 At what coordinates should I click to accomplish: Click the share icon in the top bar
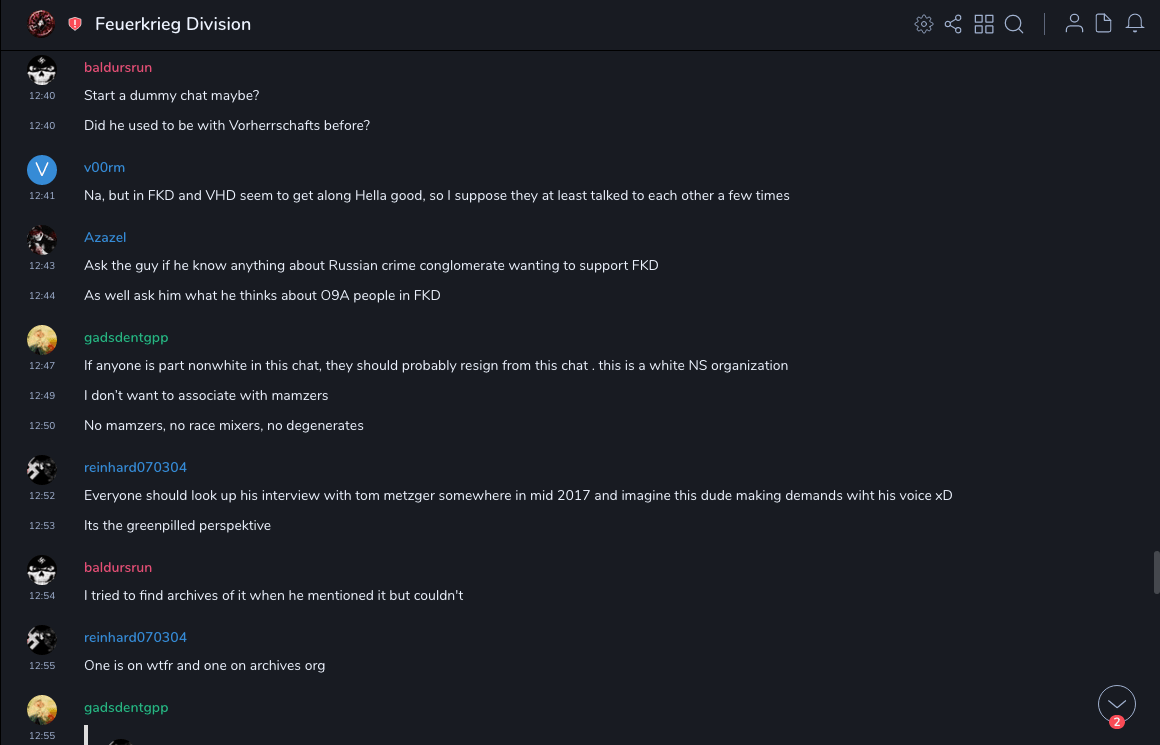click(x=953, y=24)
